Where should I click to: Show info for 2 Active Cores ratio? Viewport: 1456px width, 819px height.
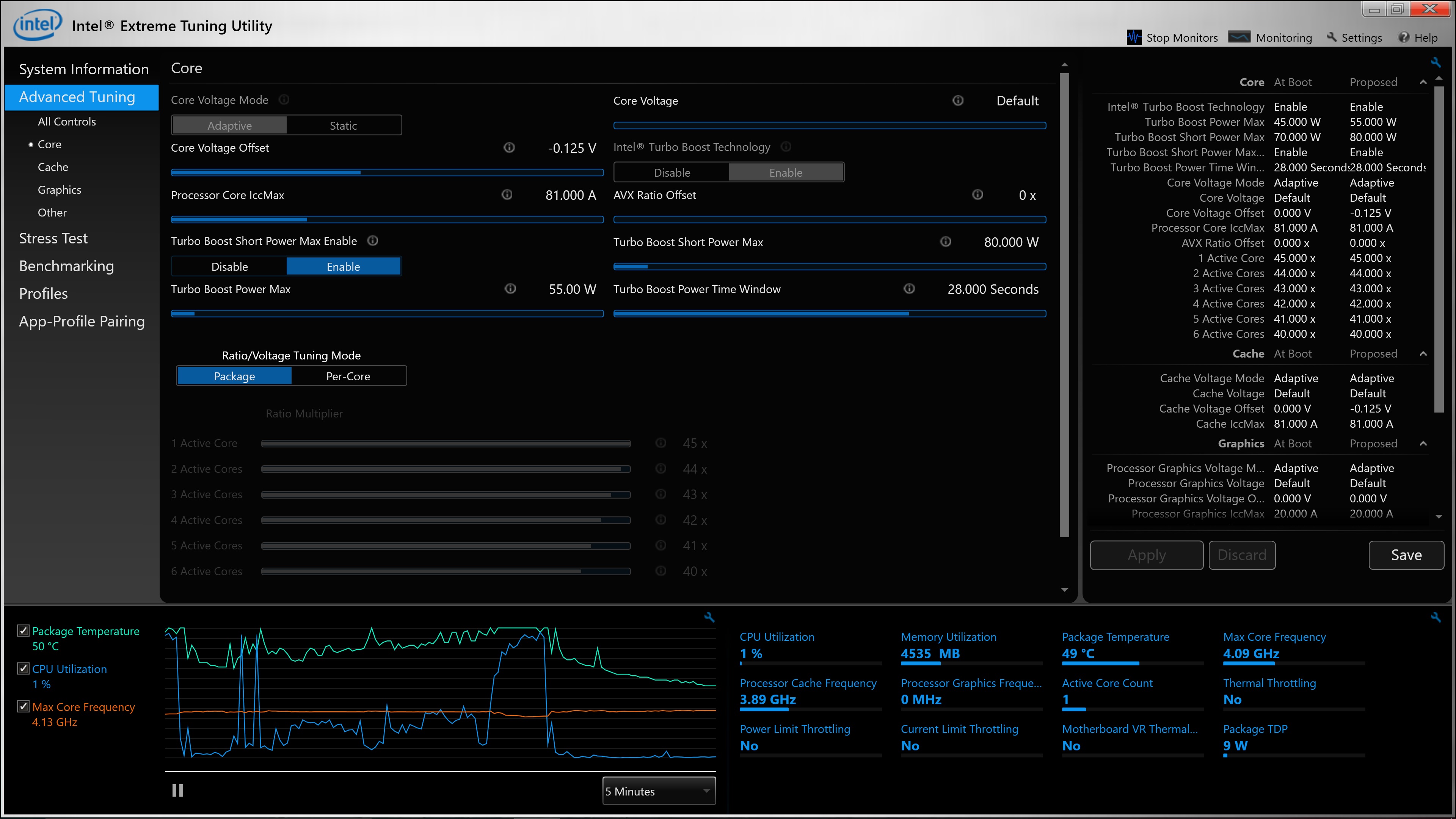pos(661,469)
